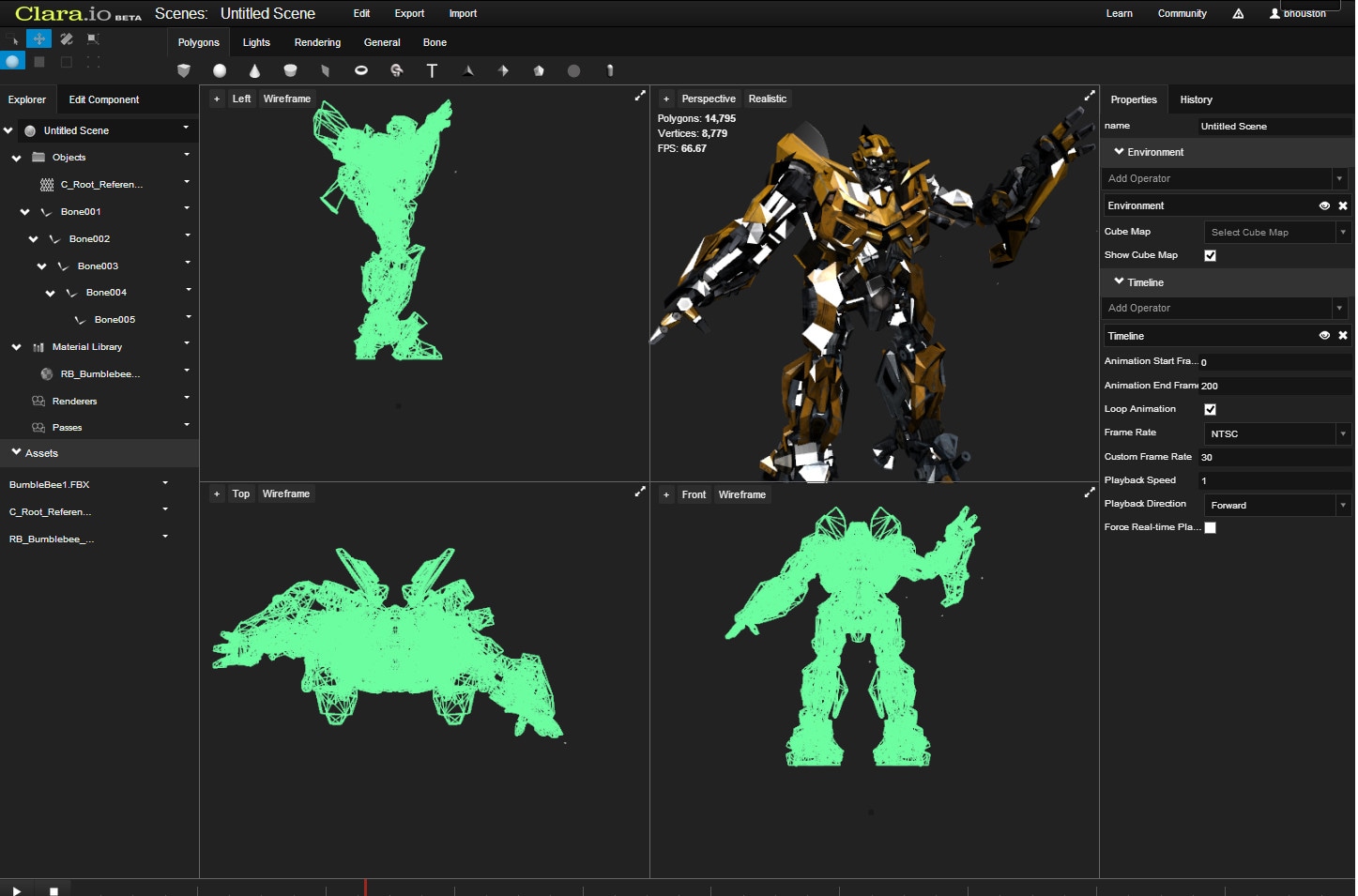Open the Select Cube Map dropdown
Image resolution: width=1358 pixels, height=896 pixels.
click(x=1277, y=232)
